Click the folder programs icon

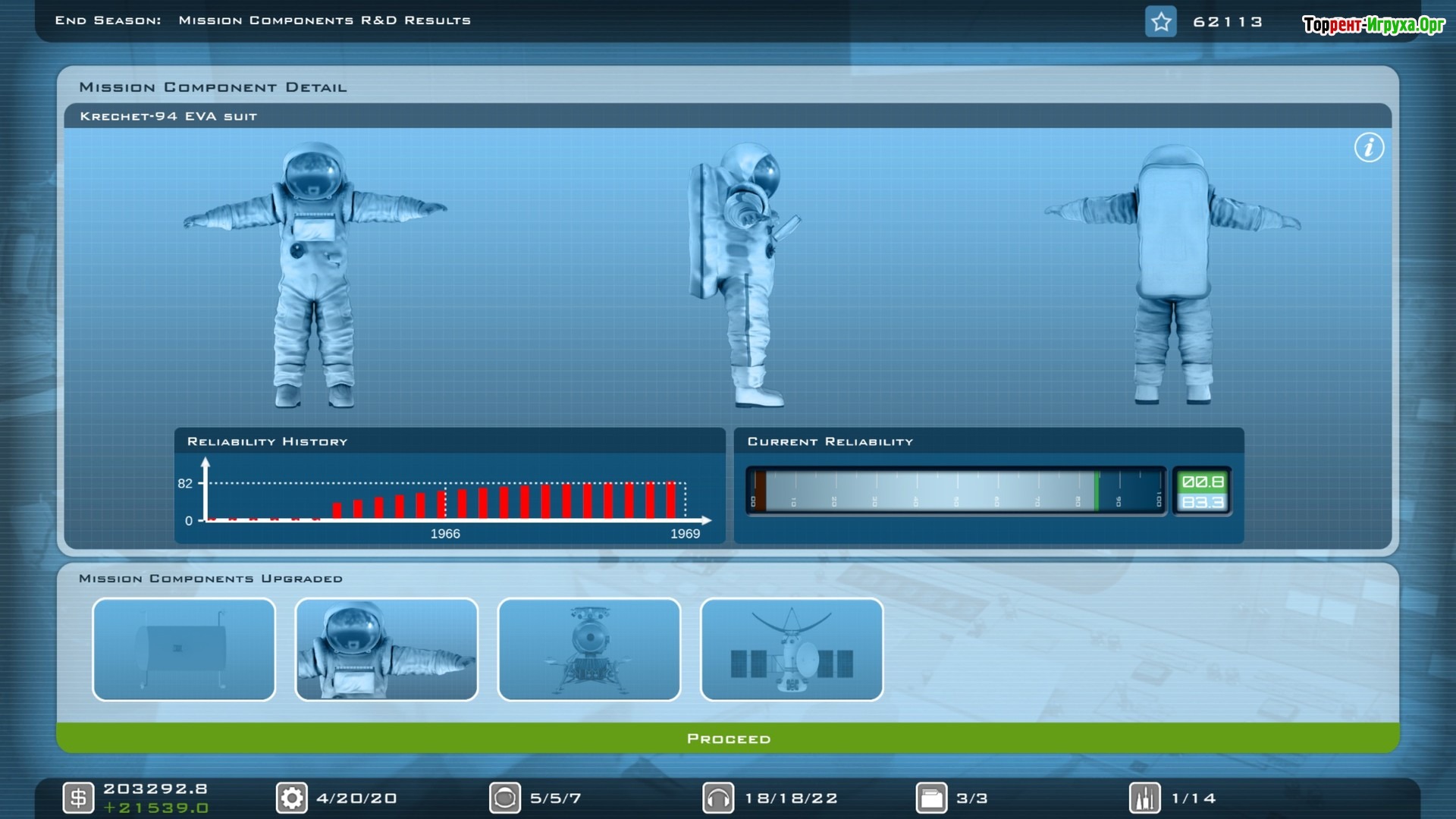point(931,798)
